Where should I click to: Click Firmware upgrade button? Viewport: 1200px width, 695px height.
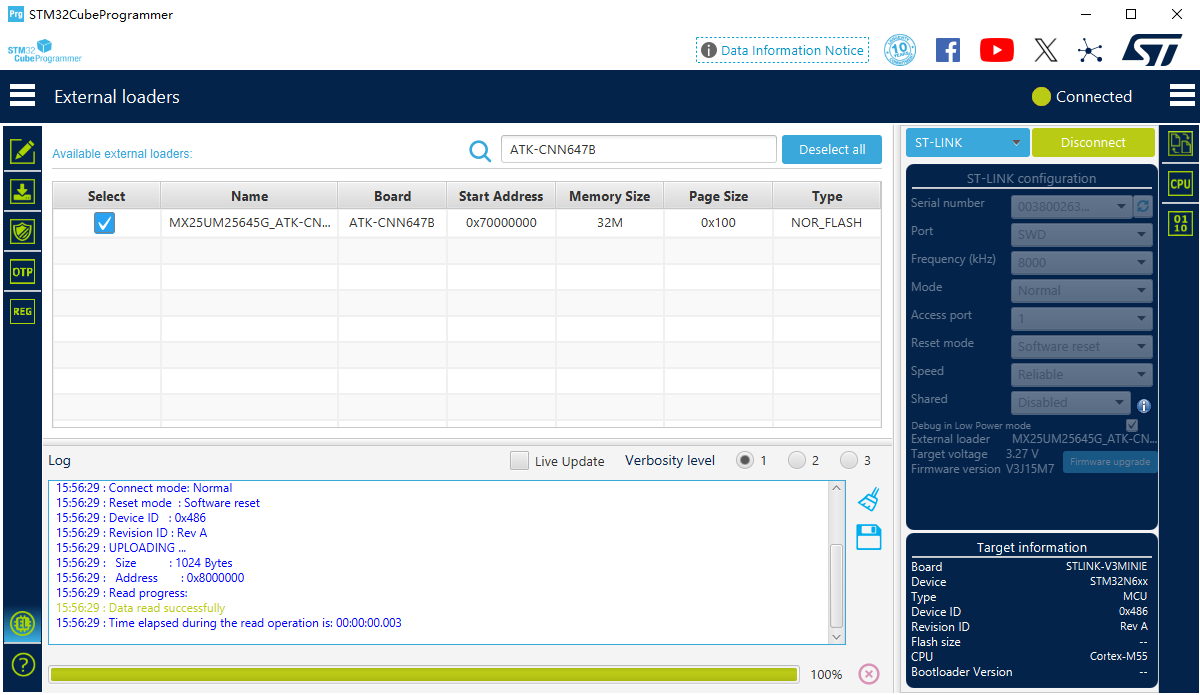1109,462
